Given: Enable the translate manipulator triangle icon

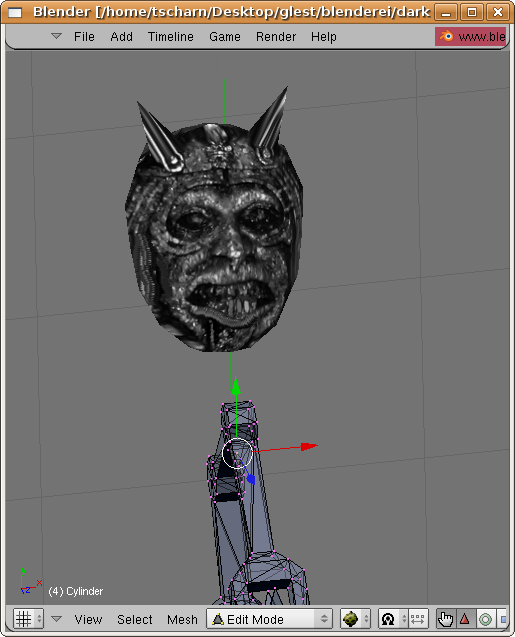Looking at the screenshot, I should [465, 619].
